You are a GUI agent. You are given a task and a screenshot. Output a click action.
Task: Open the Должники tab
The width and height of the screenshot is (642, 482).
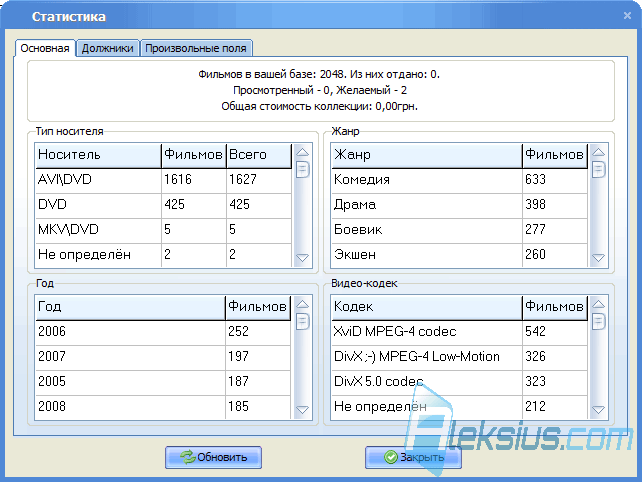point(108,48)
